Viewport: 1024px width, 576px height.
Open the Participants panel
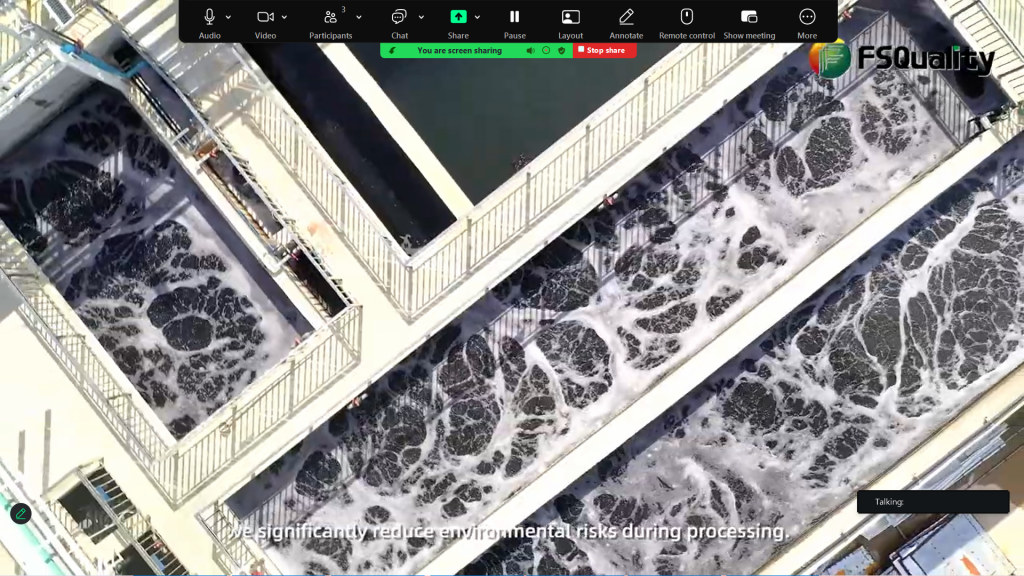pyautogui.click(x=330, y=17)
